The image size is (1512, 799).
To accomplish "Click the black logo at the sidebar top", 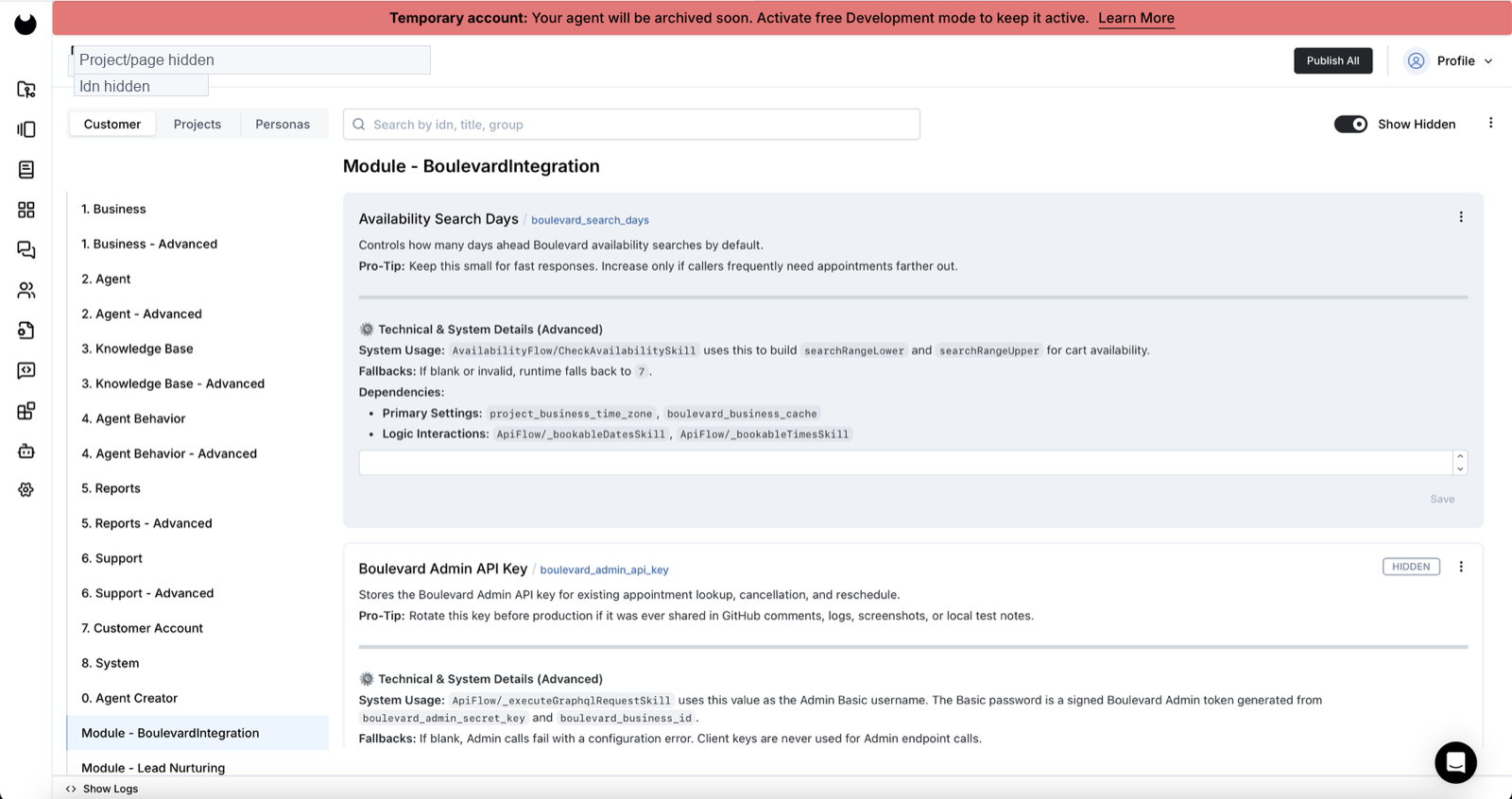I will point(26,24).
